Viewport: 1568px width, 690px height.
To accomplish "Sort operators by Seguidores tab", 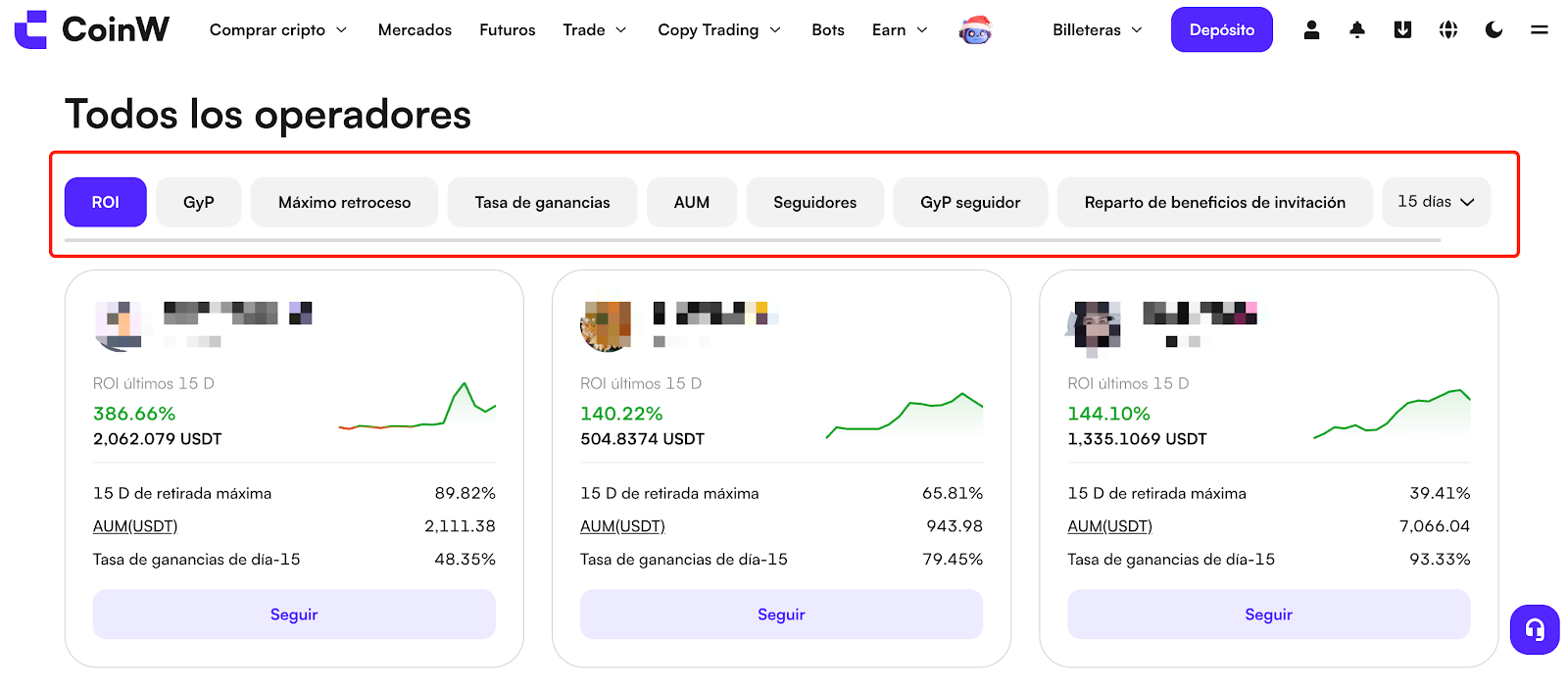I will 814,202.
